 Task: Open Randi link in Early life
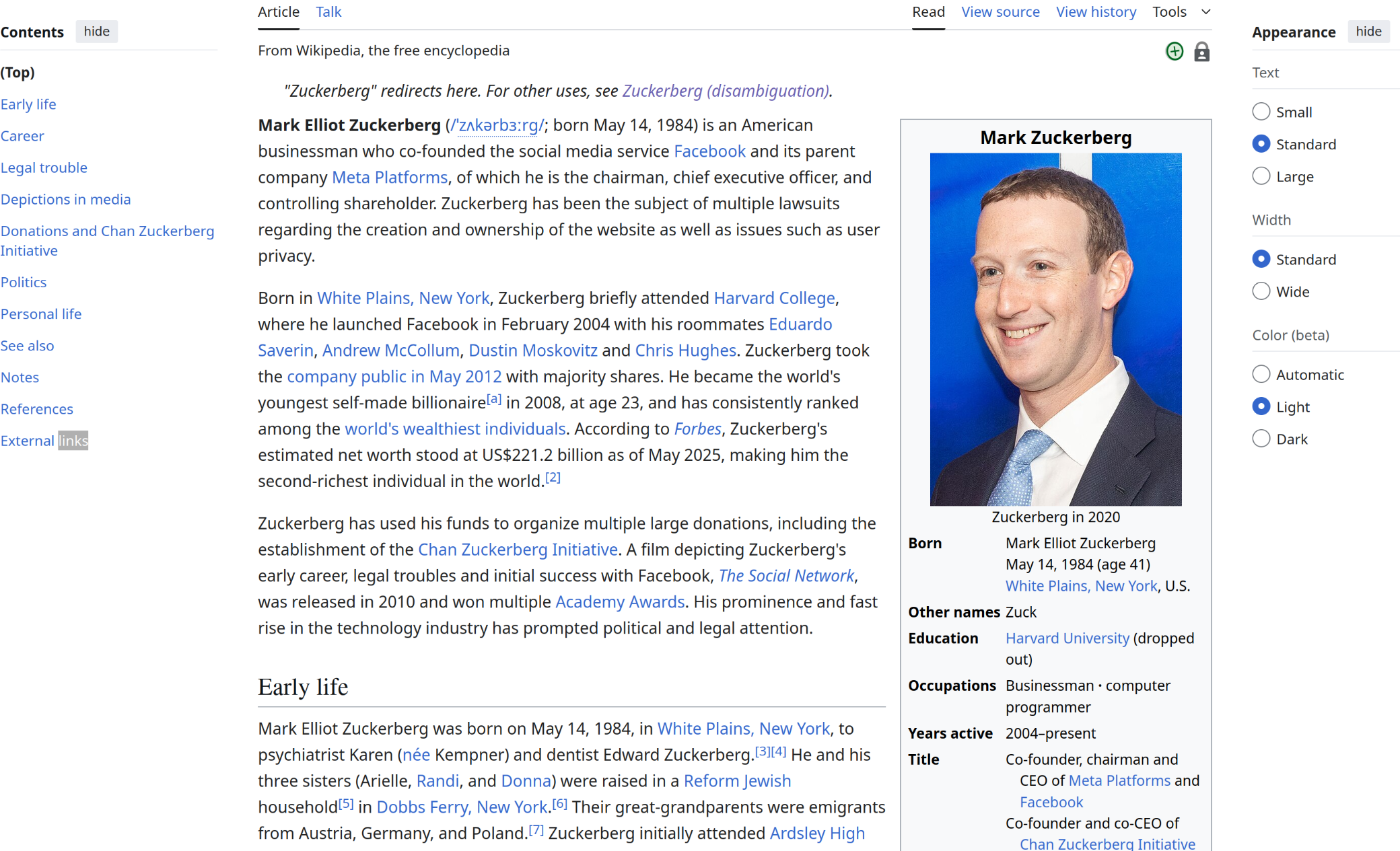coord(438,782)
